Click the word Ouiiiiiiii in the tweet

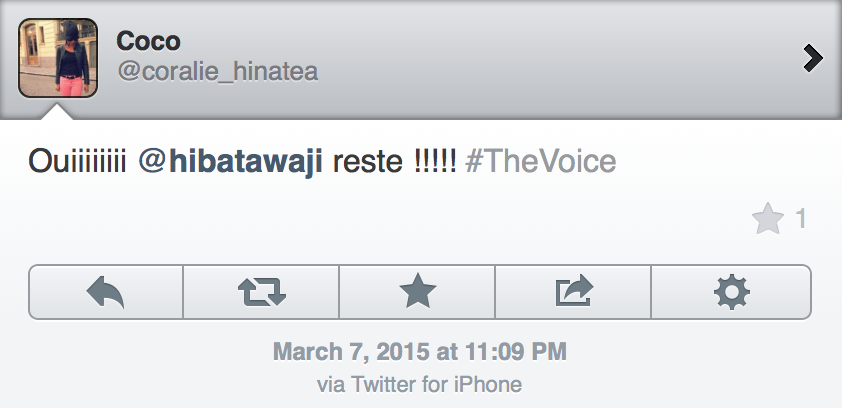pyautogui.click(x=77, y=163)
